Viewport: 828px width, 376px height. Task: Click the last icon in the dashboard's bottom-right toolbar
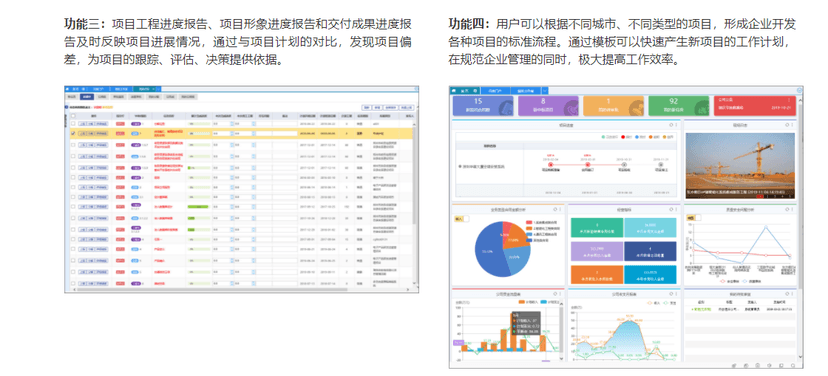click(x=794, y=365)
